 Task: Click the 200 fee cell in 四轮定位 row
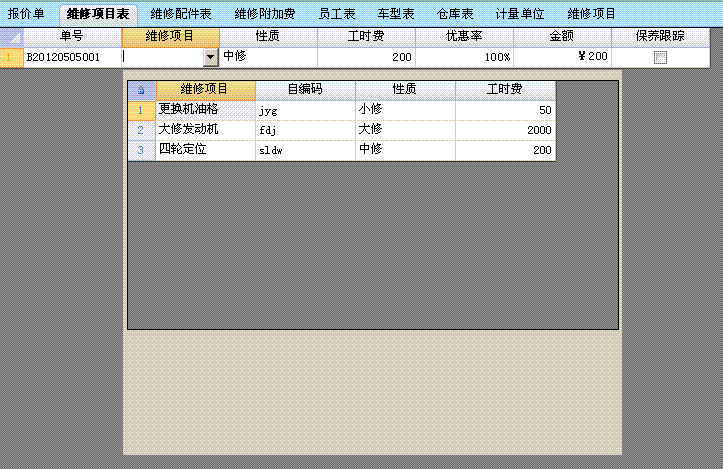(x=505, y=150)
